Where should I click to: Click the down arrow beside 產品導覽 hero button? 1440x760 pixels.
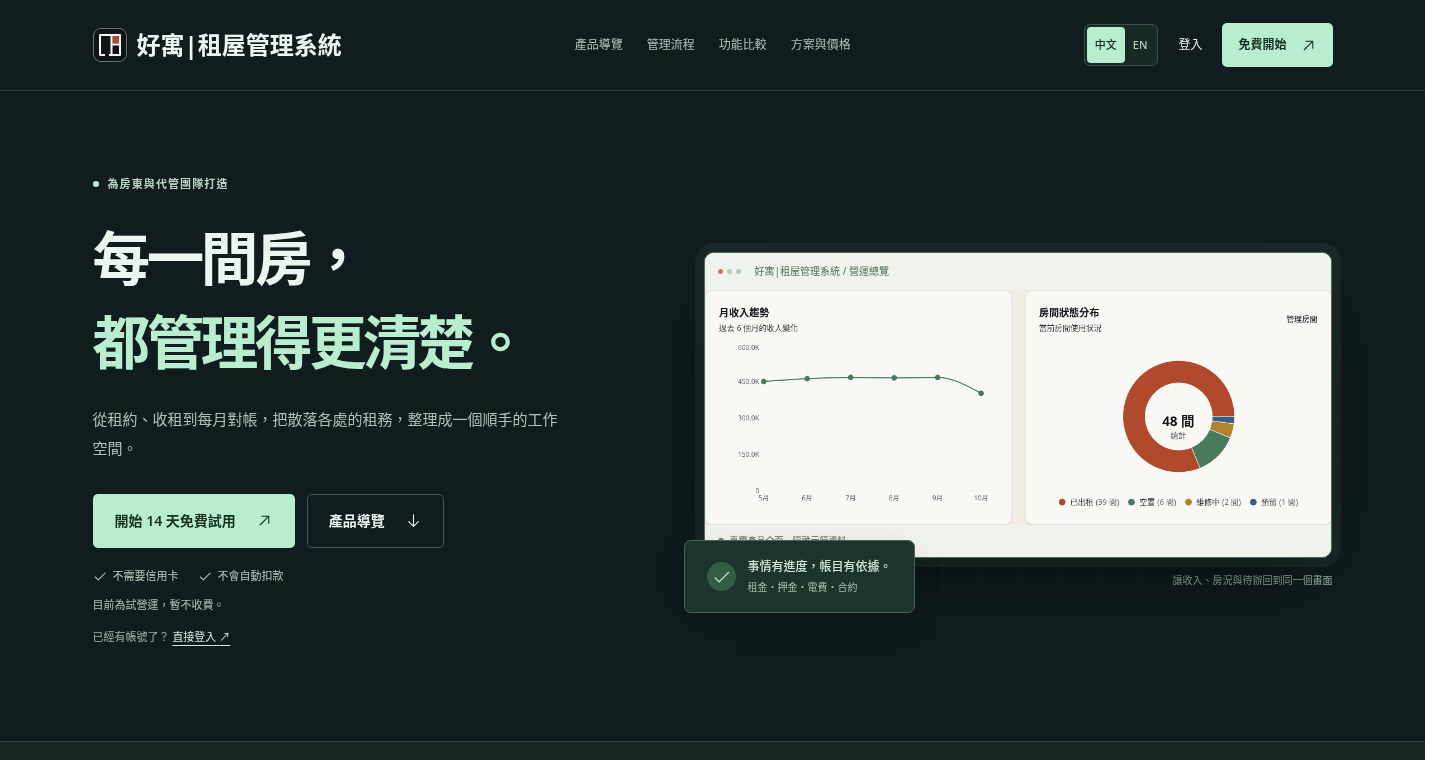click(x=413, y=521)
